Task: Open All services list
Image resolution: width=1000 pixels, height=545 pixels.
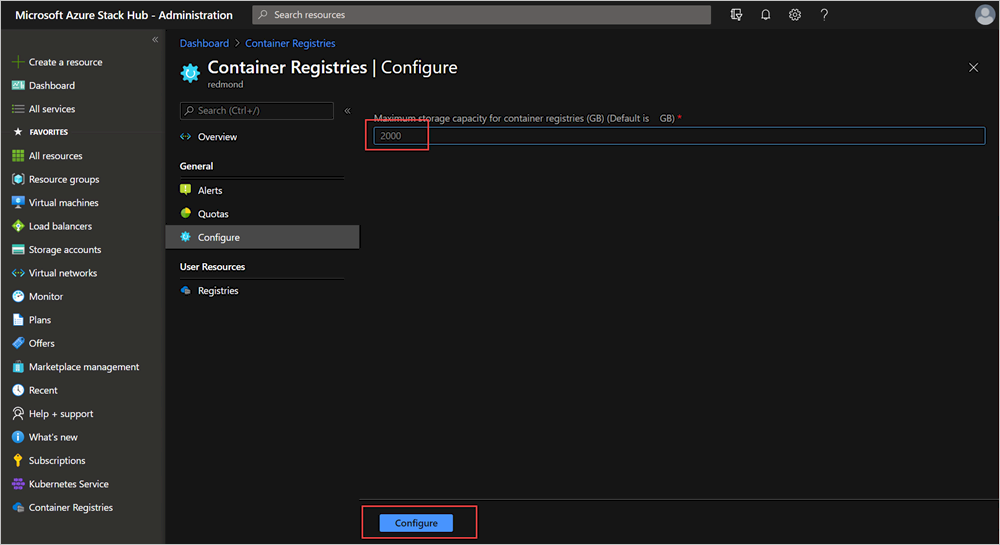Action: 52,109
